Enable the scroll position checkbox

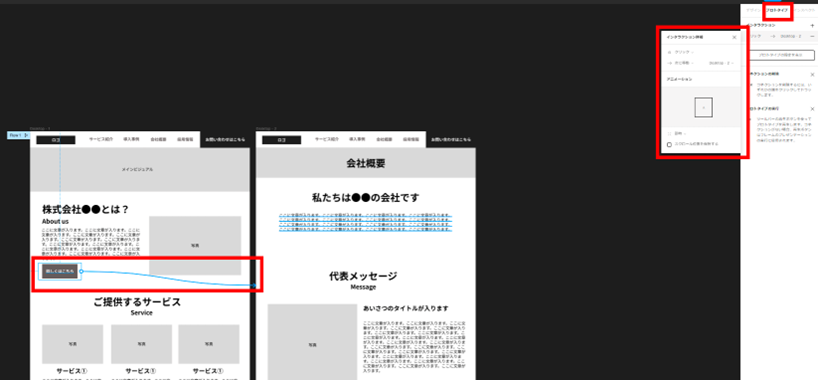pos(669,144)
